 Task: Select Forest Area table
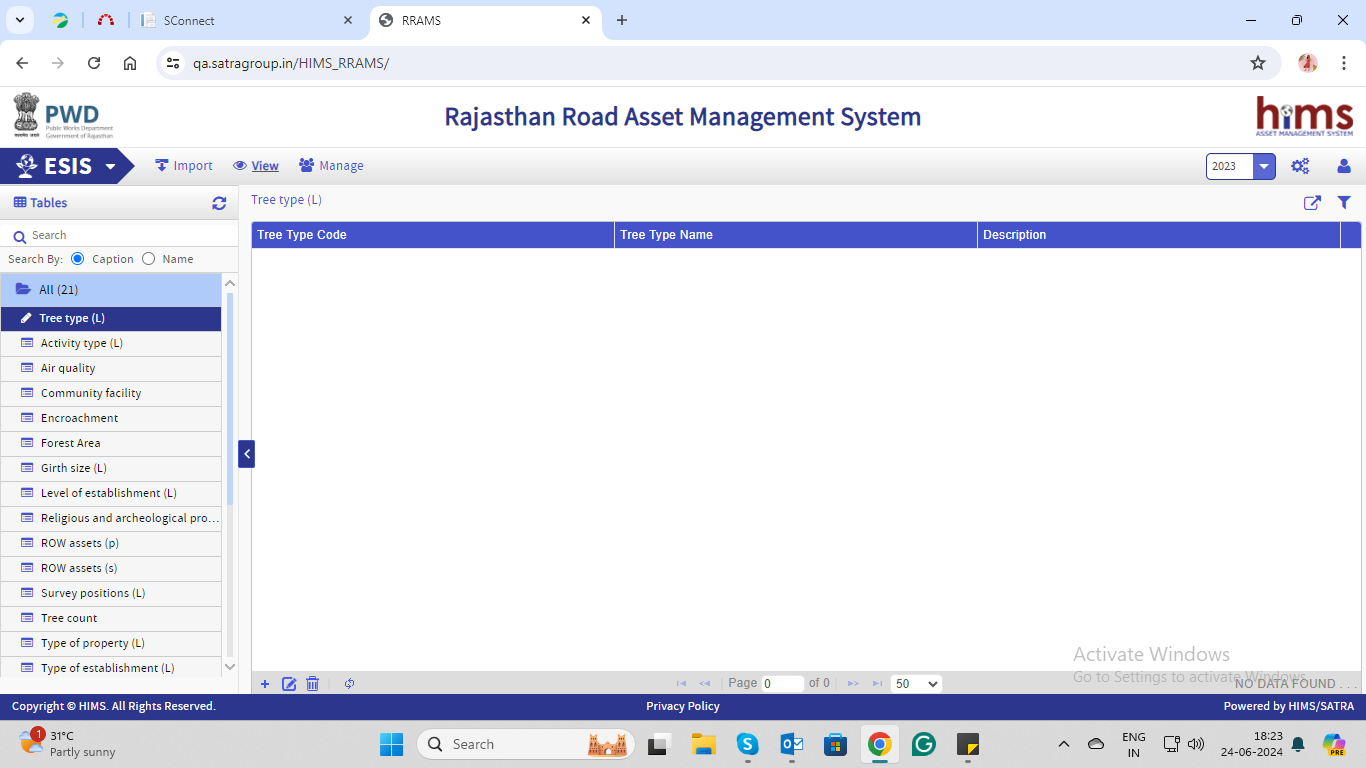click(x=110, y=443)
